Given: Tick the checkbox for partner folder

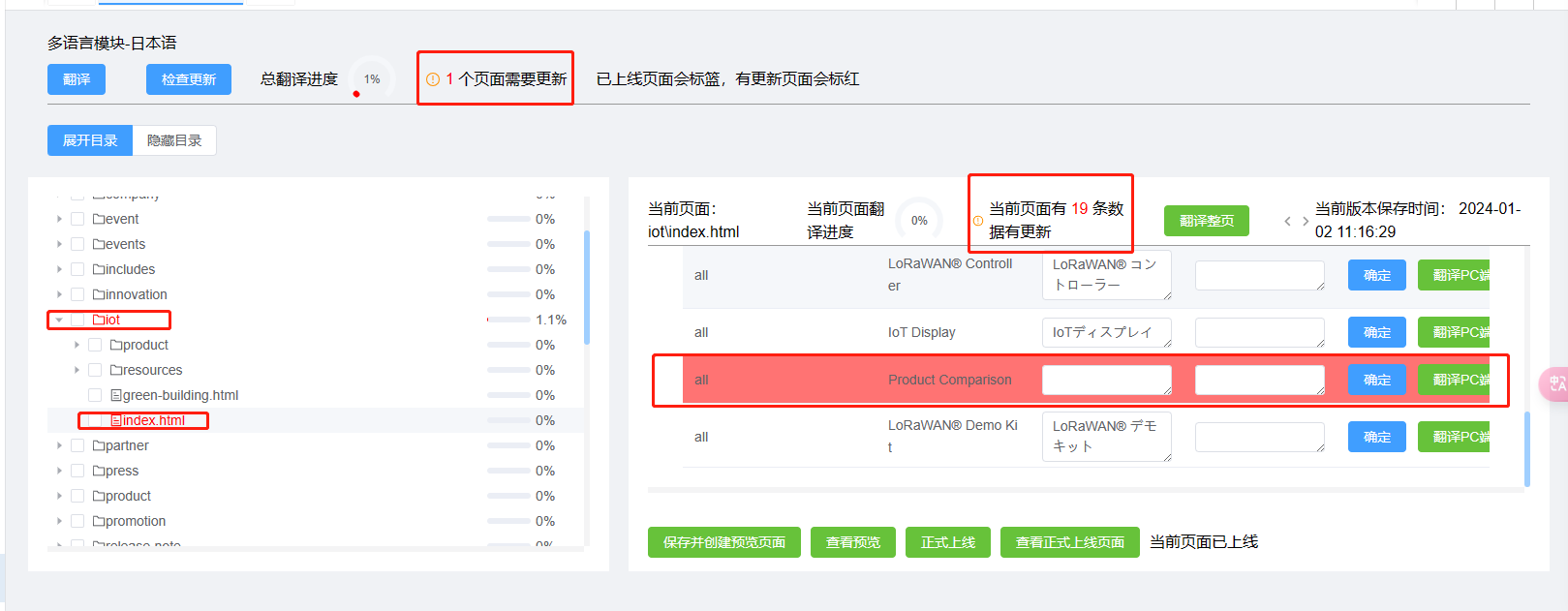Looking at the screenshot, I should point(77,445).
